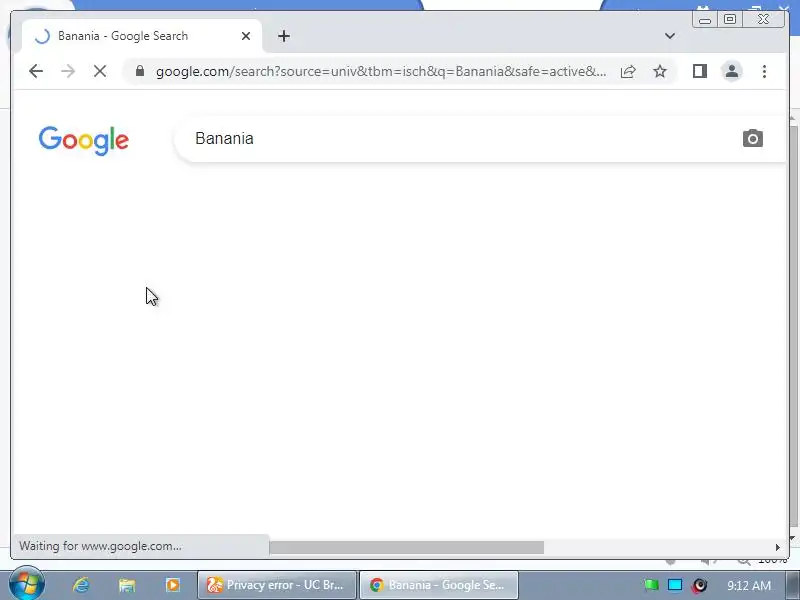Switch to Privacy error UC Browser window

[x=277, y=585]
